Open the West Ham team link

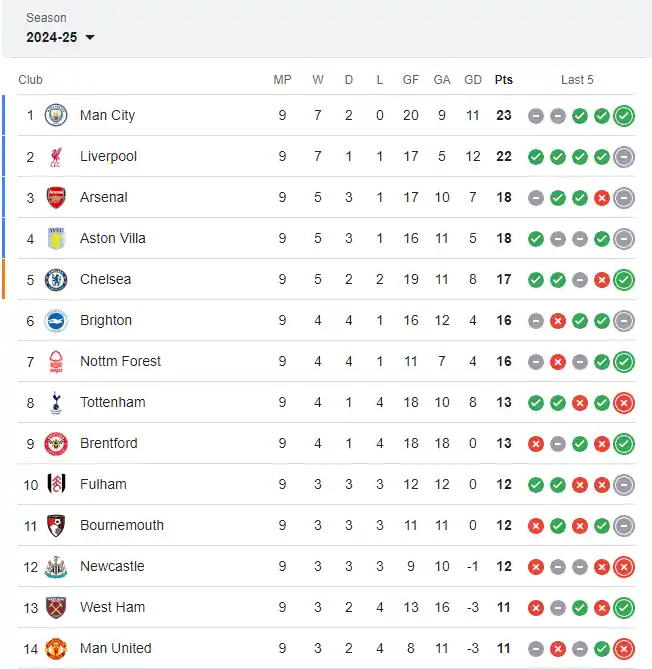coord(112,607)
